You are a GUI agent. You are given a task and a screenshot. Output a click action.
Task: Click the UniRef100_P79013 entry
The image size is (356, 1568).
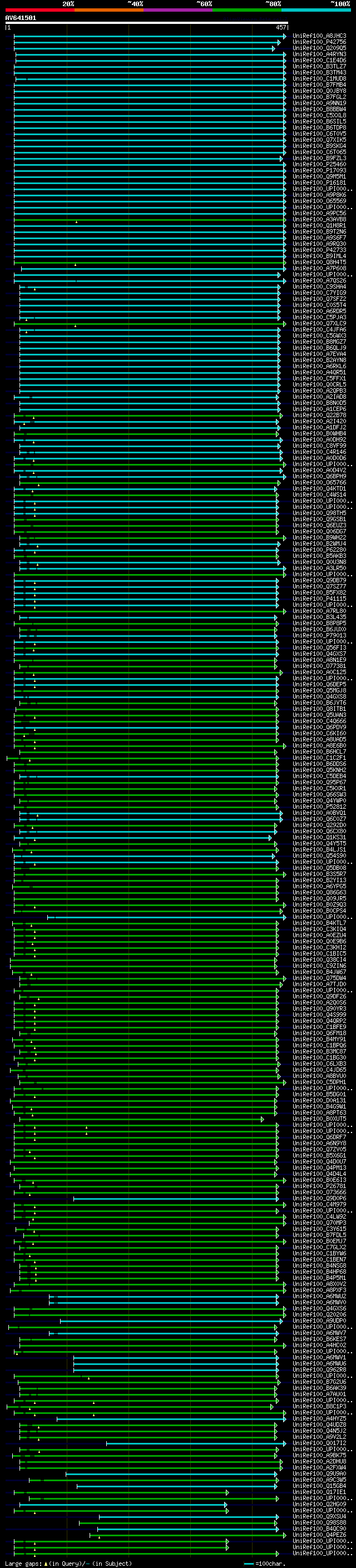click(x=319, y=635)
